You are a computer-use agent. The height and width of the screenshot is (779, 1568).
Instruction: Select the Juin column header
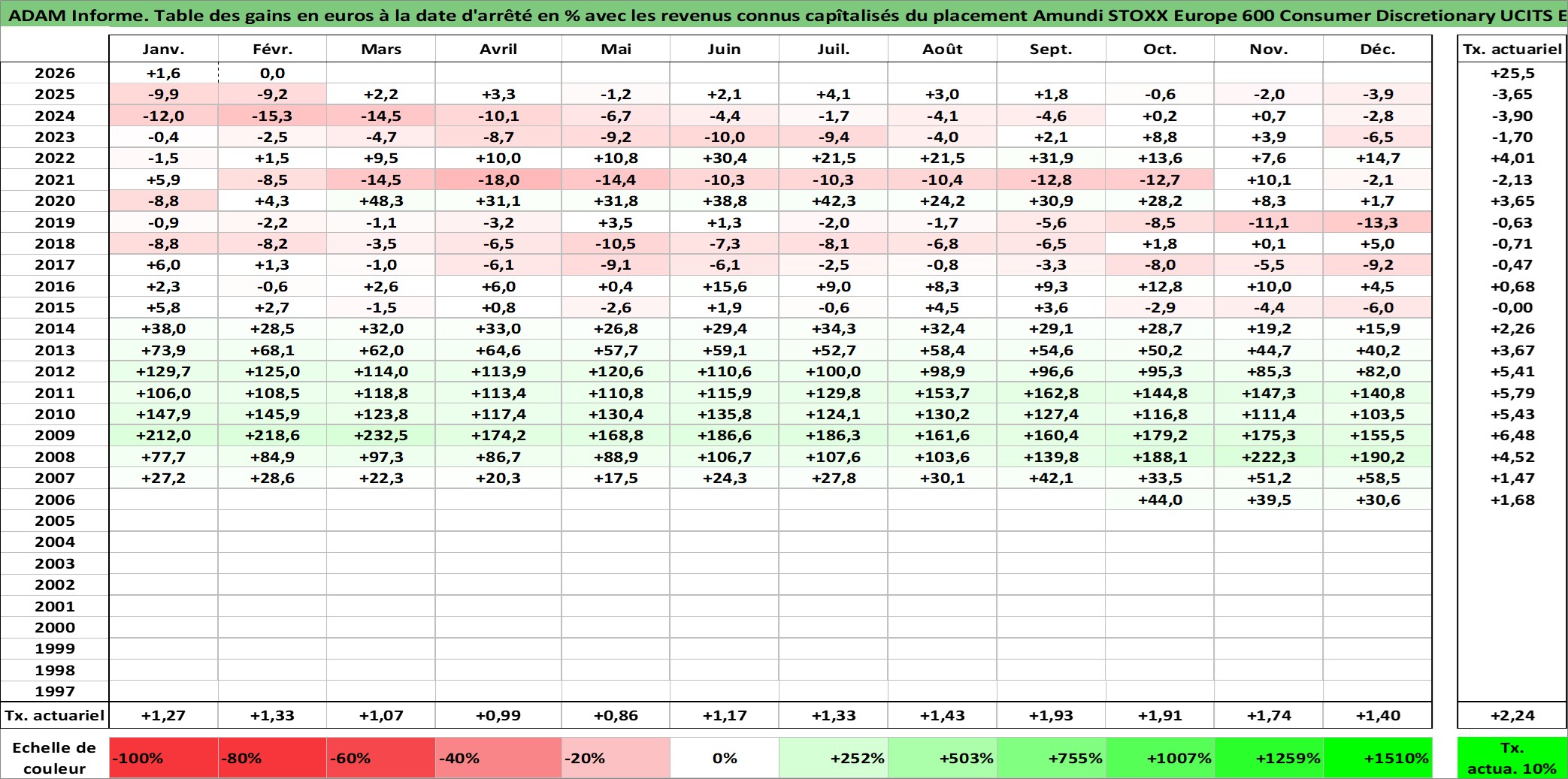(x=725, y=49)
